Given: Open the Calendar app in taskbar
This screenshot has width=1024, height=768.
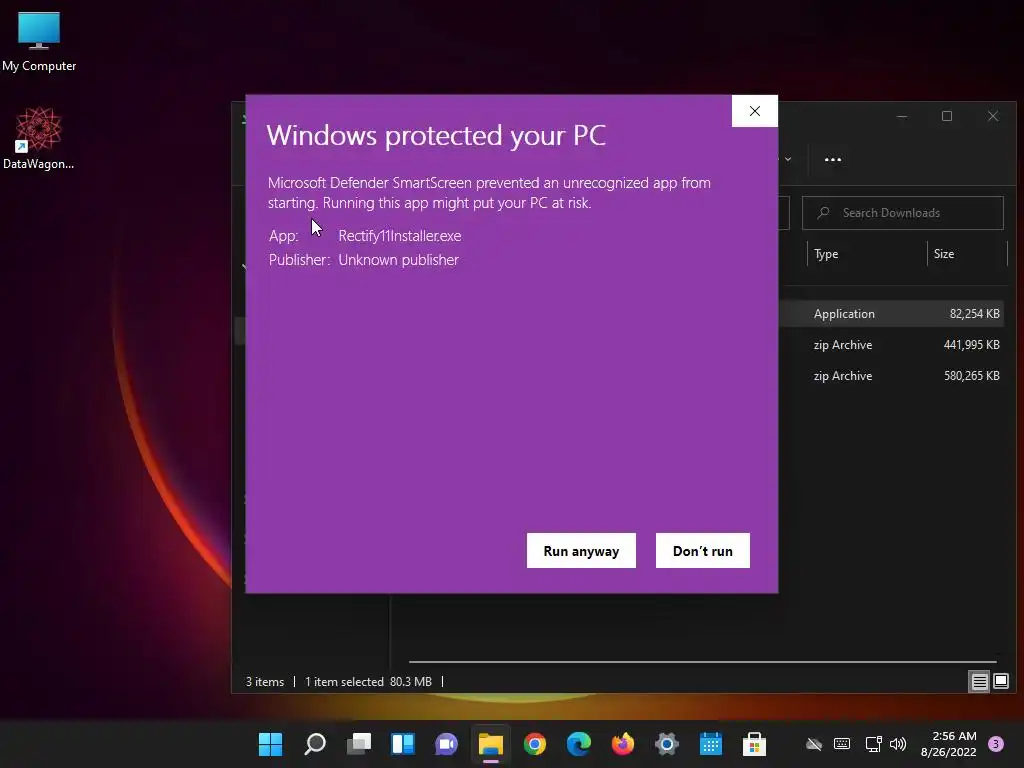Looking at the screenshot, I should 711,744.
